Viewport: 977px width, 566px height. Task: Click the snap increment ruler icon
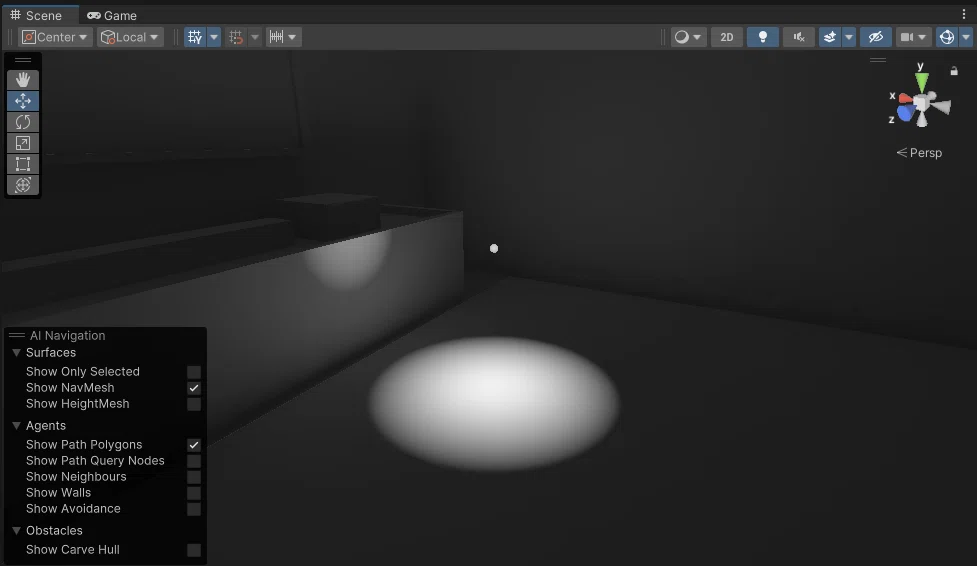pyautogui.click(x=276, y=37)
